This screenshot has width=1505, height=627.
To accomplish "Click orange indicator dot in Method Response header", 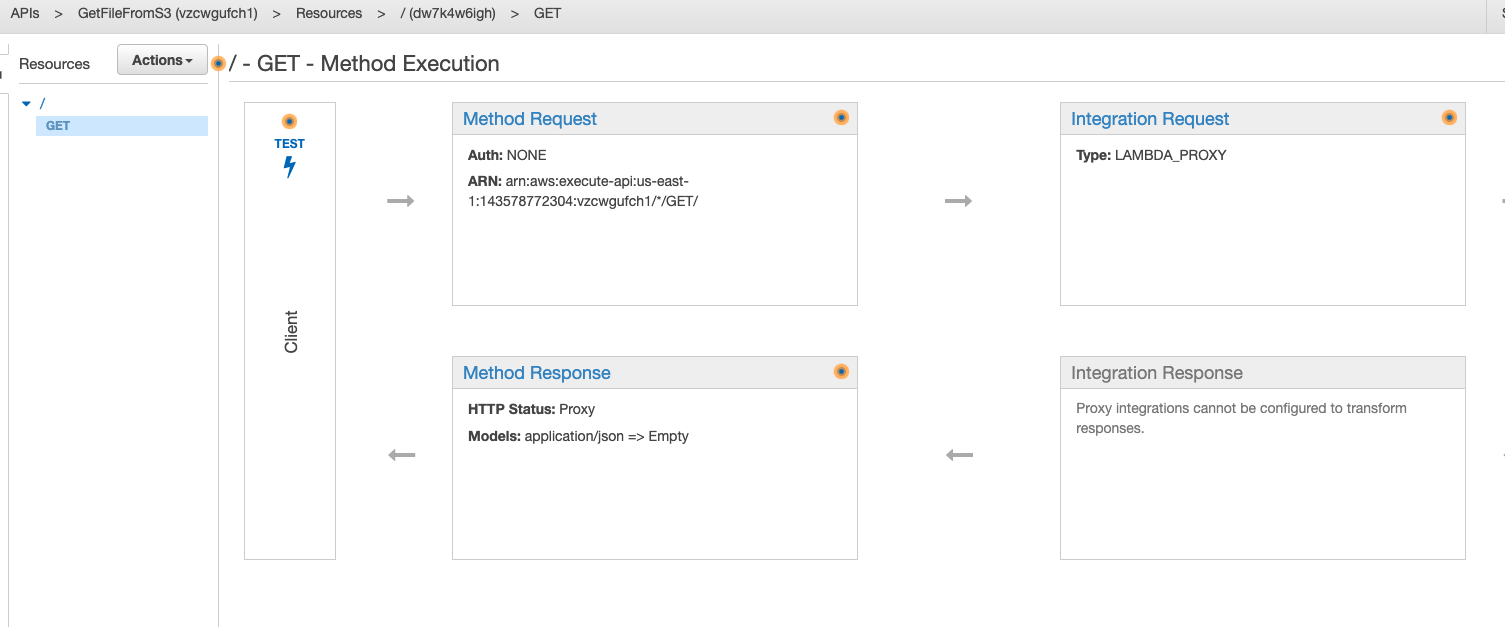I will [x=841, y=372].
